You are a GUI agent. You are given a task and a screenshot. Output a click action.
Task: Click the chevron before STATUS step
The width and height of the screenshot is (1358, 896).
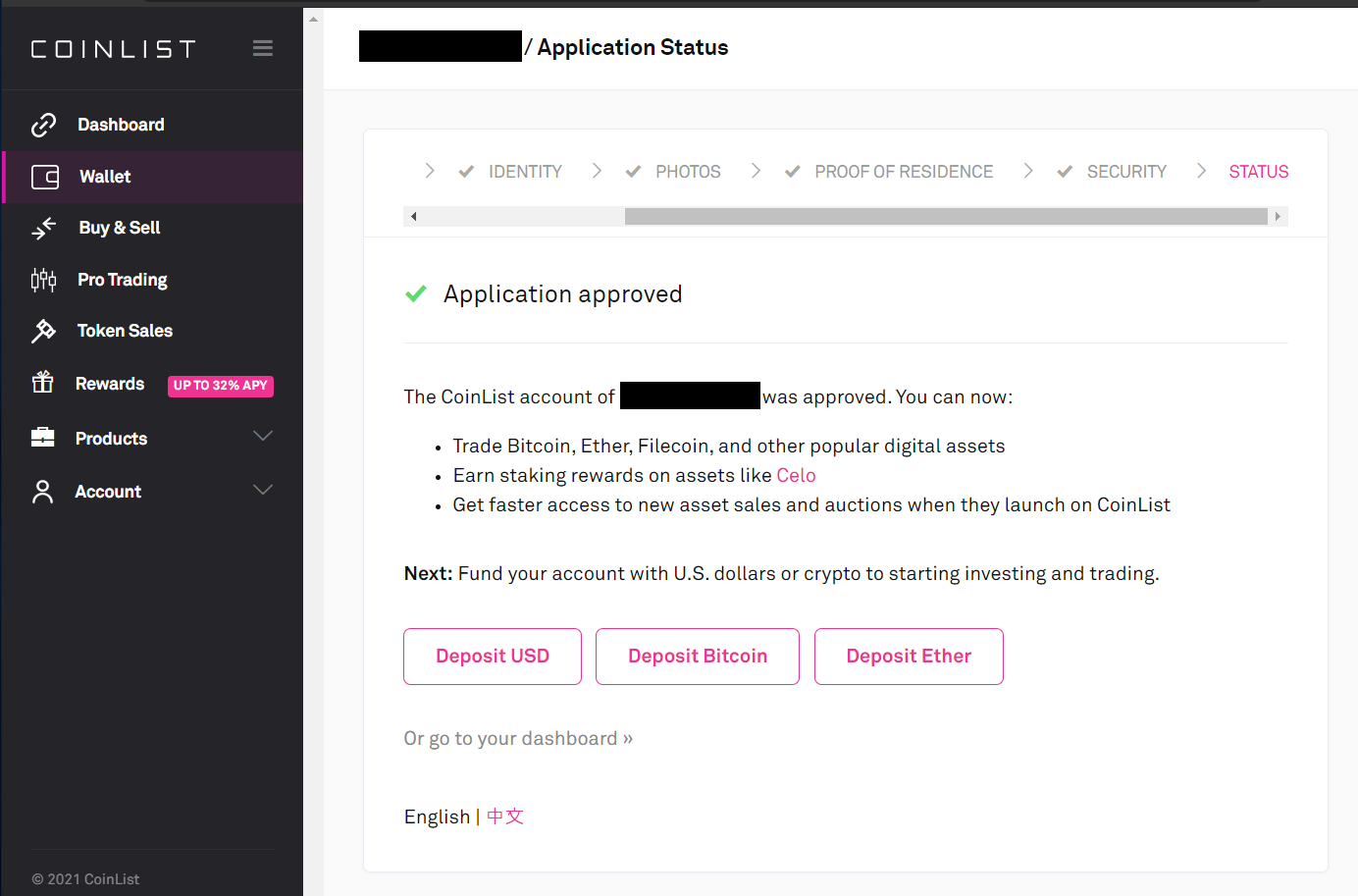1201,171
